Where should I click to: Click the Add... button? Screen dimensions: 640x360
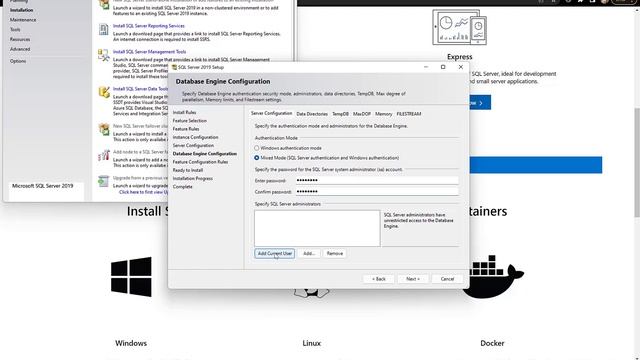309,253
